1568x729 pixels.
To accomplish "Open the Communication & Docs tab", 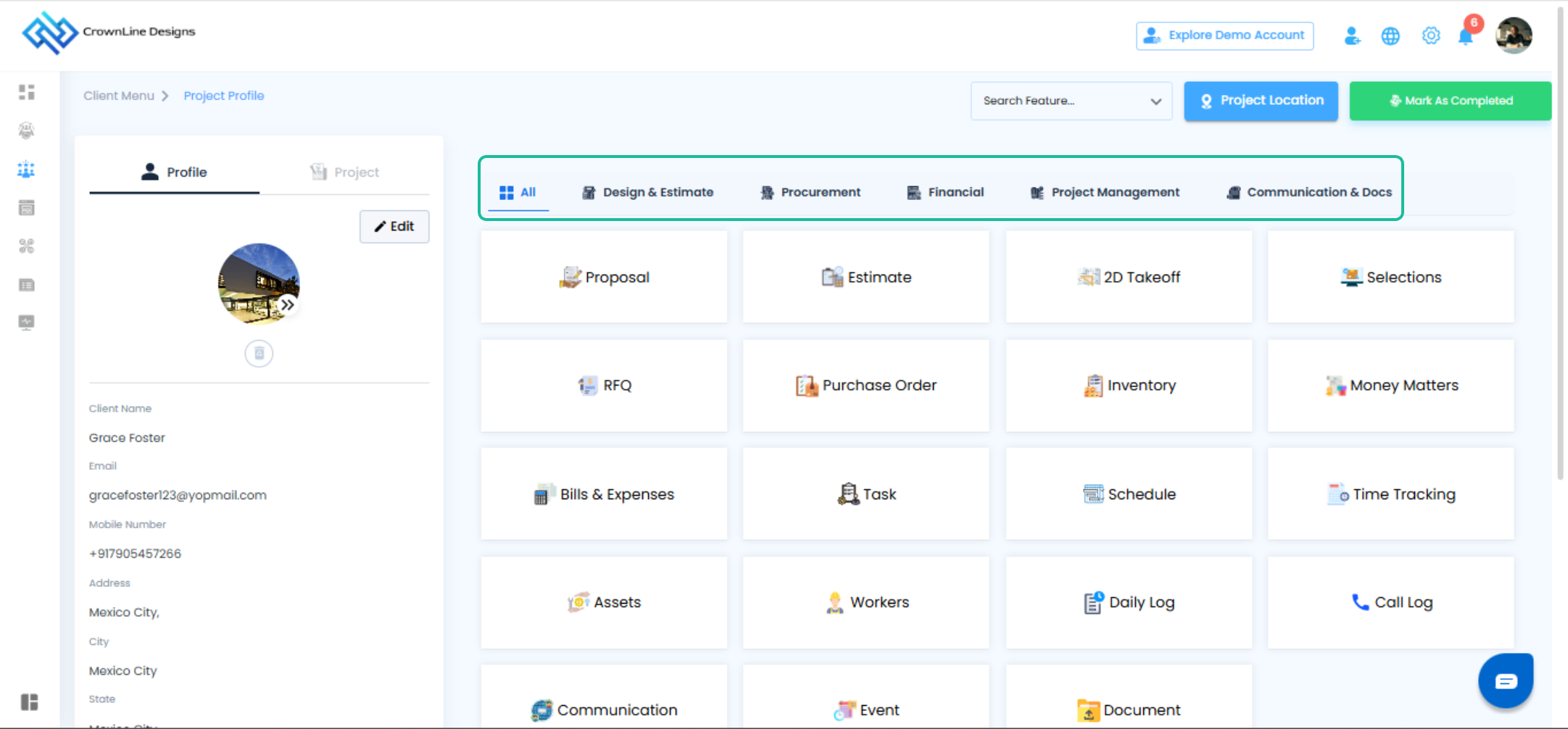I will point(1309,192).
